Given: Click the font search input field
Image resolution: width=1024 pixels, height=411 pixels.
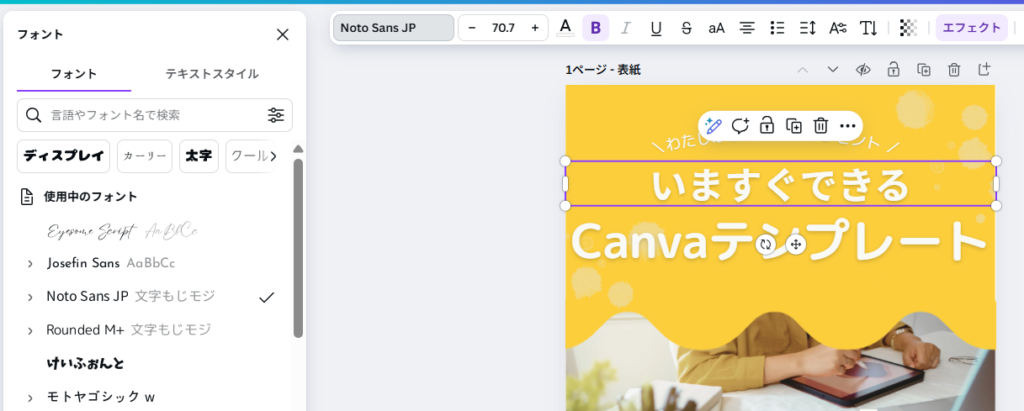Looking at the screenshot, I should pos(155,115).
